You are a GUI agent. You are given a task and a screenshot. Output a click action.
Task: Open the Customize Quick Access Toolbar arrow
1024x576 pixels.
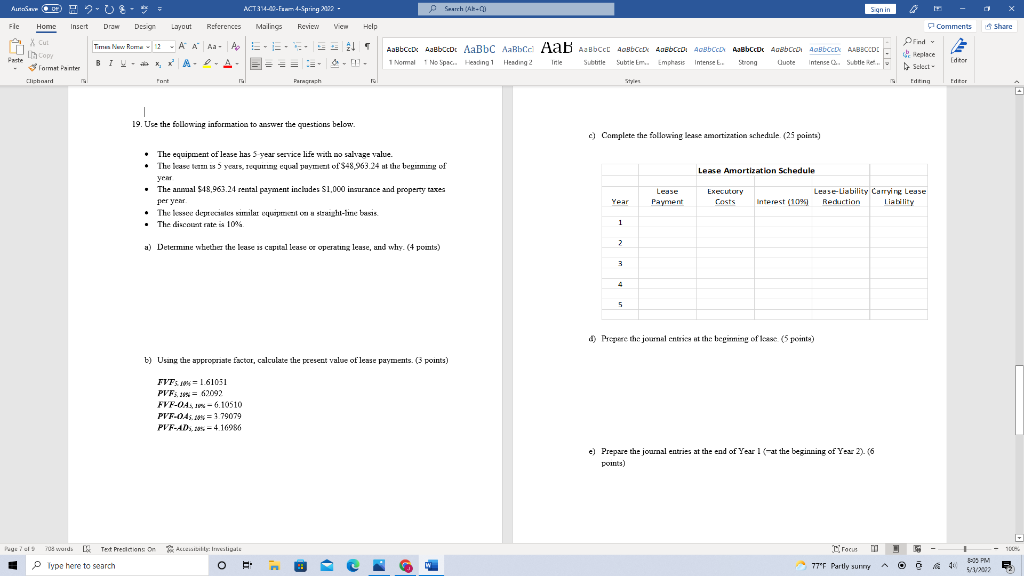(160, 9)
